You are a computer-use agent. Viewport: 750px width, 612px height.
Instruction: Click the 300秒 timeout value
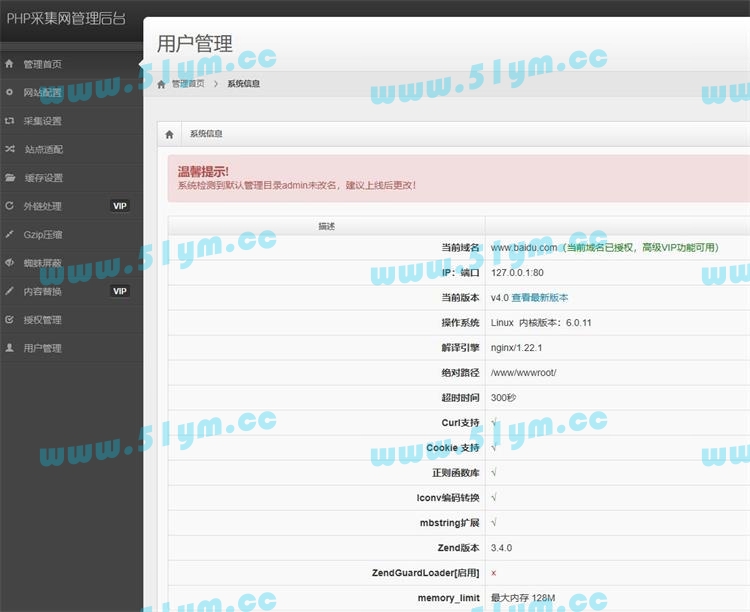click(x=503, y=398)
